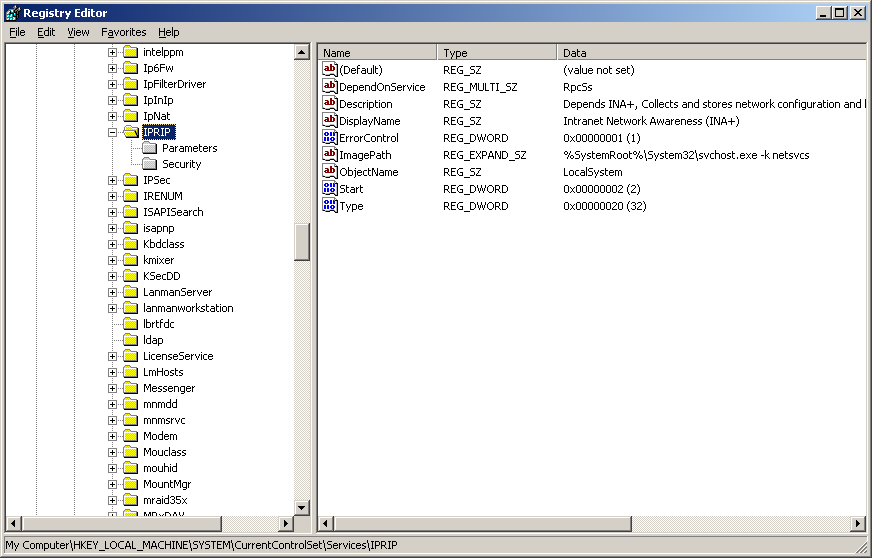This screenshot has height=558, width=872.
Task: Open the Edit menu
Action: 46,32
